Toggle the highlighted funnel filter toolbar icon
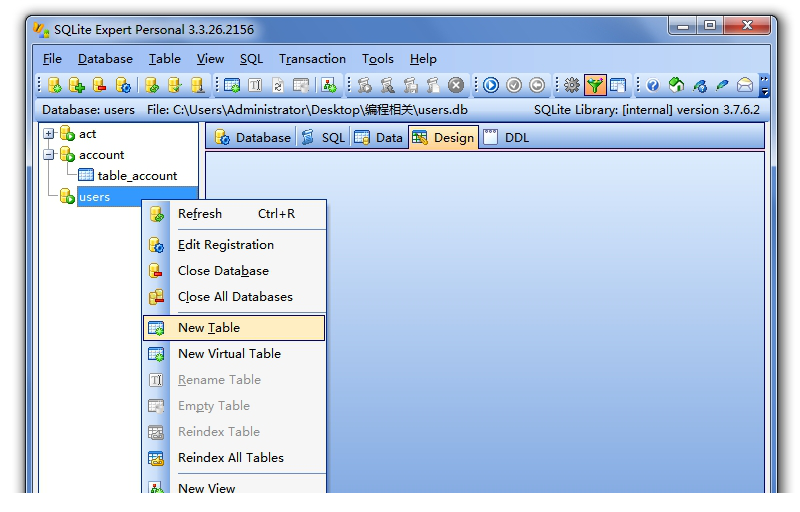 point(595,85)
